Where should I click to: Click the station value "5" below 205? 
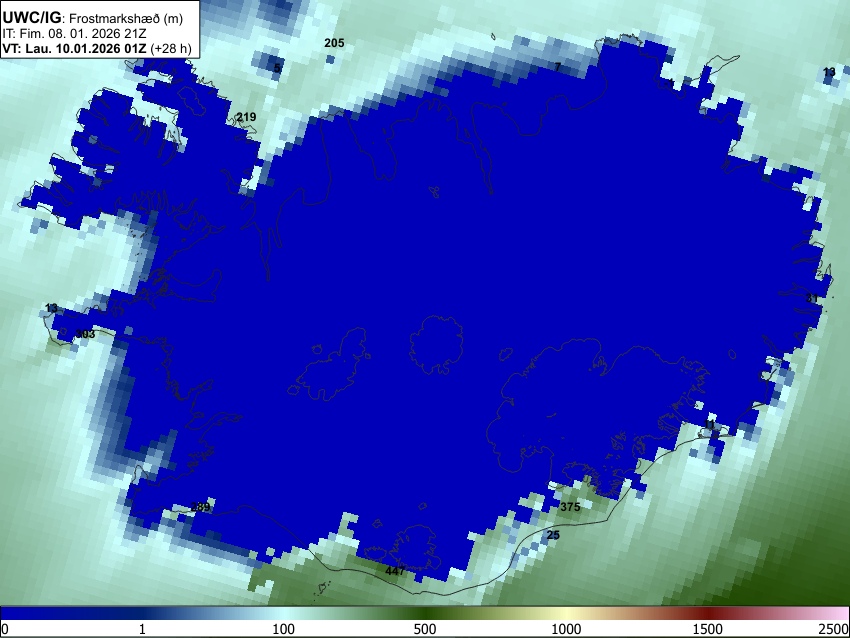(x=277, y=68)
